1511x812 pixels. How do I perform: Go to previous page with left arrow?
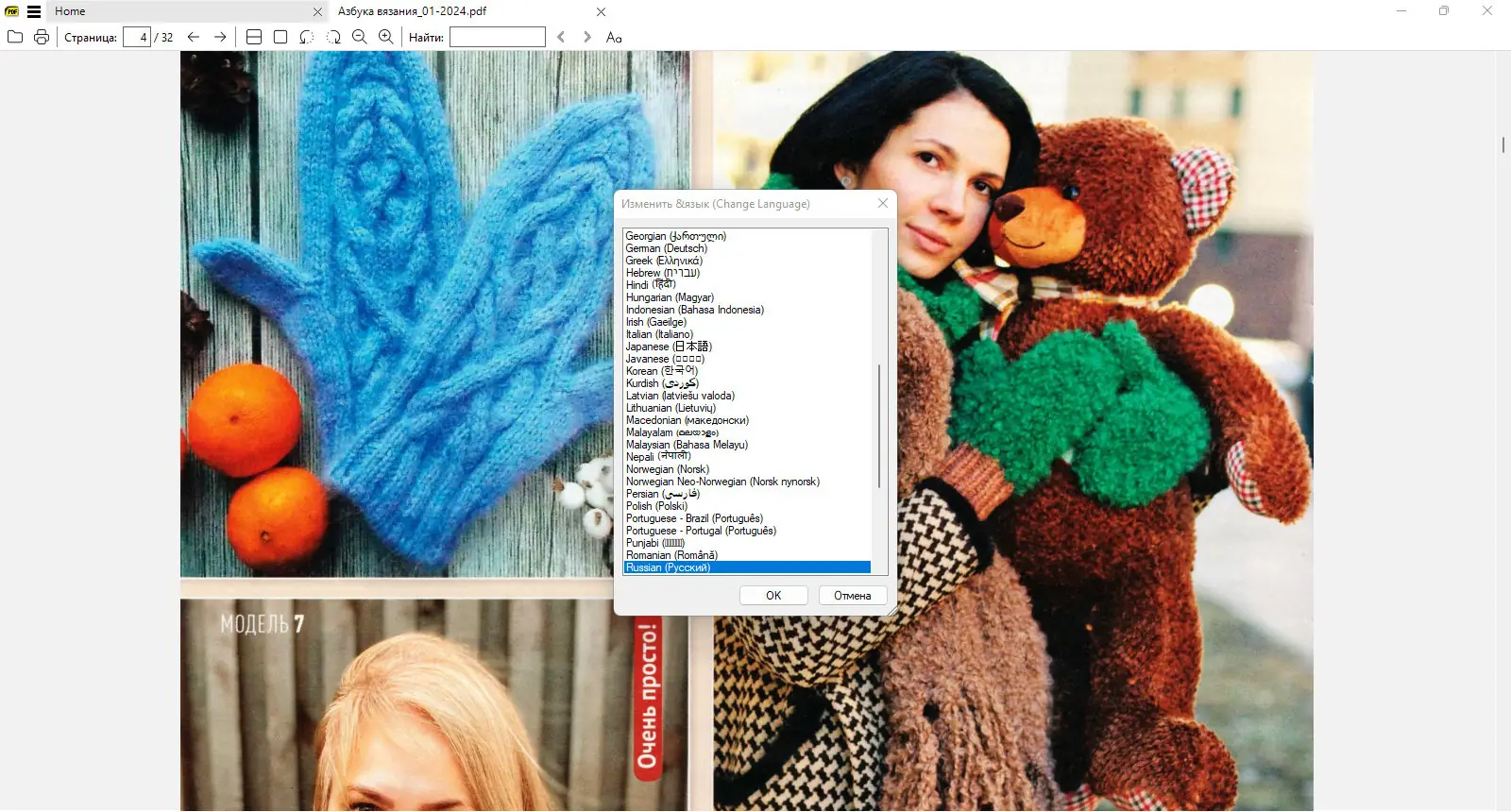point(194,37)
